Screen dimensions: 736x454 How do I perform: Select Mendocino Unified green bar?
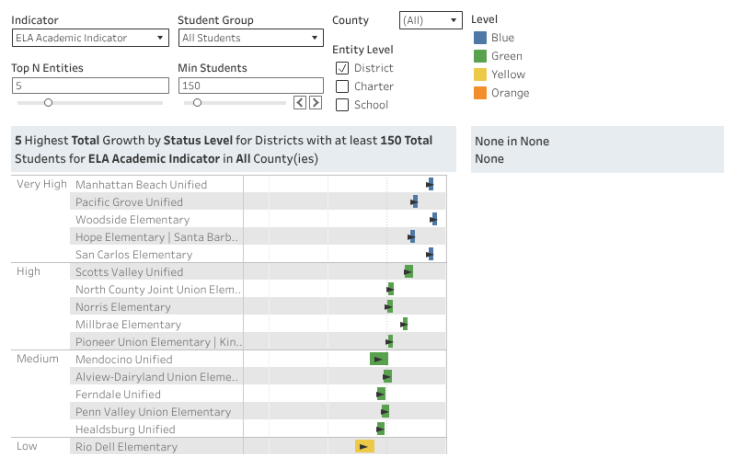[x=378, y=359]
